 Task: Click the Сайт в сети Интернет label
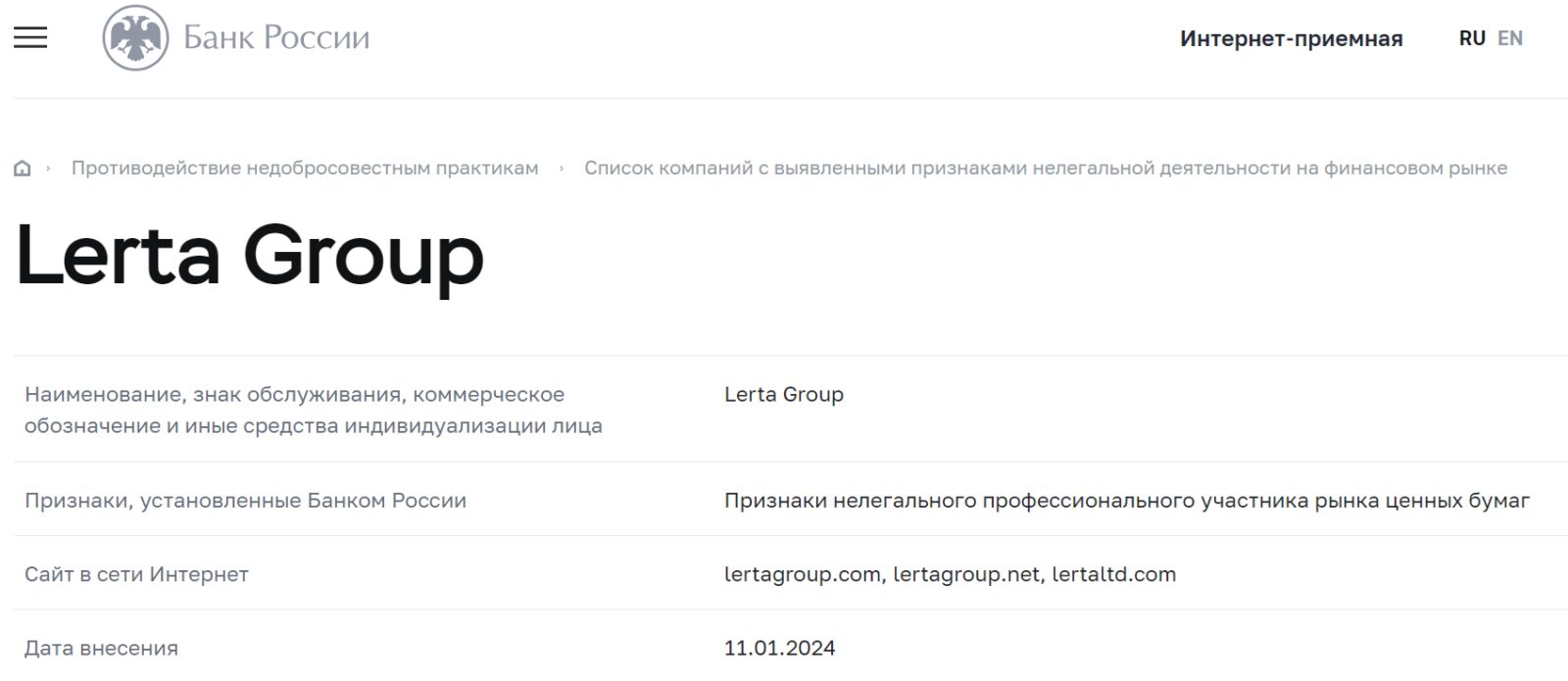136,574
